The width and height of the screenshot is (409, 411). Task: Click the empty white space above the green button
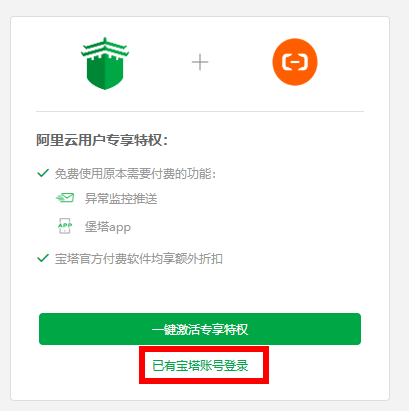[x=200, y=290]
